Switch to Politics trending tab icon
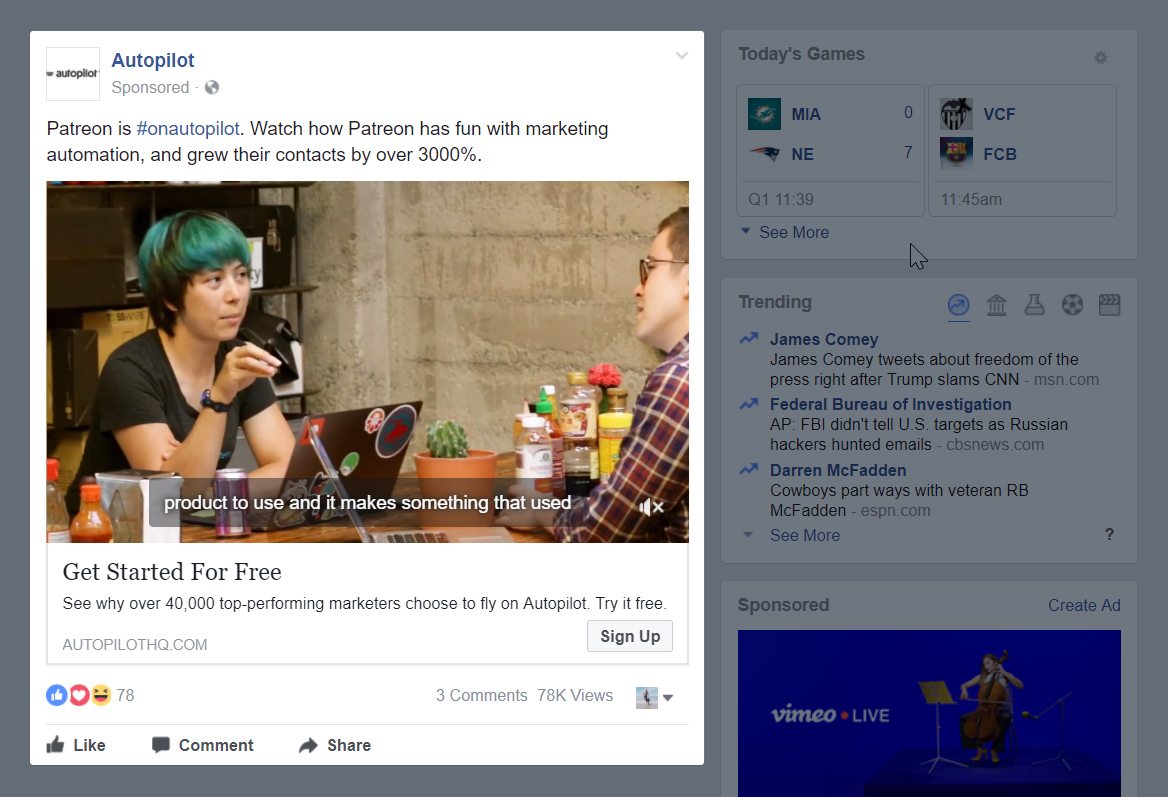The width and height of the screenshot is (1168, 797). click(997, 305)
